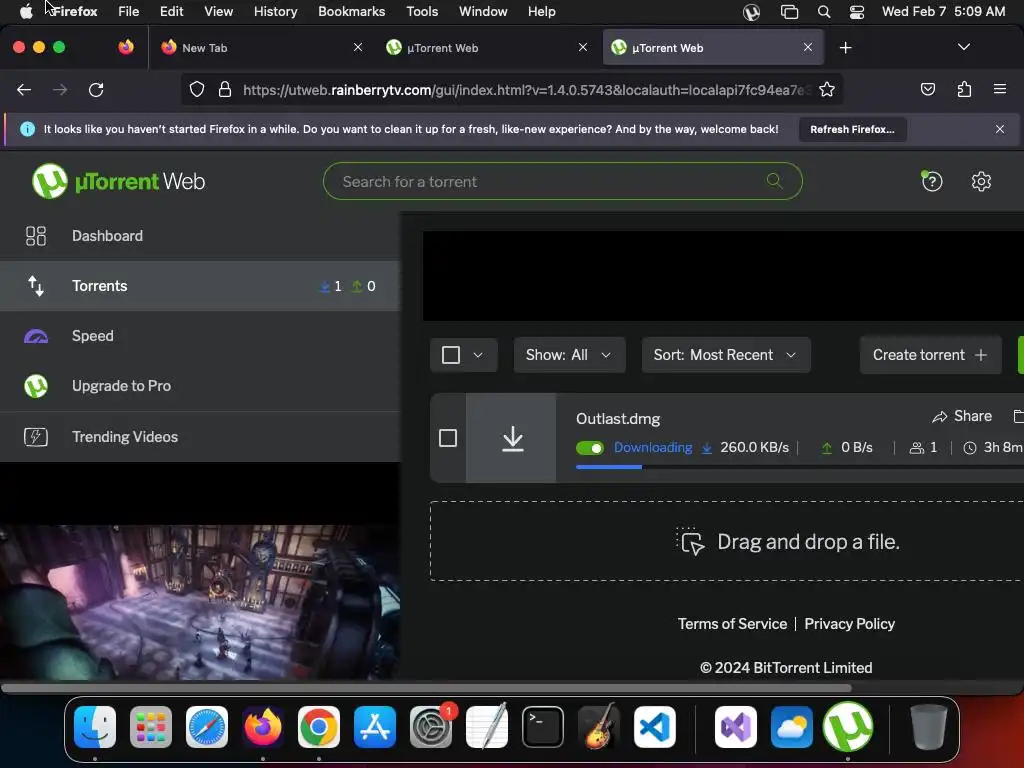Go back to previous page
This screenshot has width=1024, height=768.
[x=24, y=89]
